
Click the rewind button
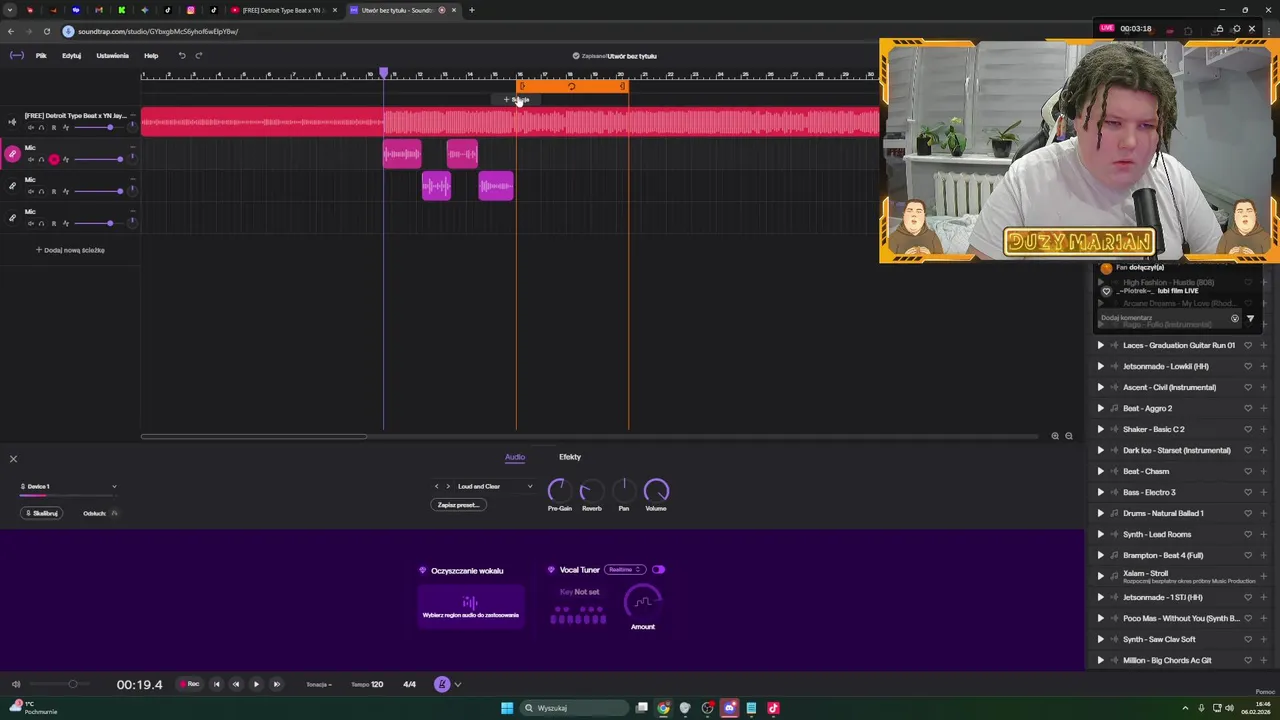(x=236, y=684)
